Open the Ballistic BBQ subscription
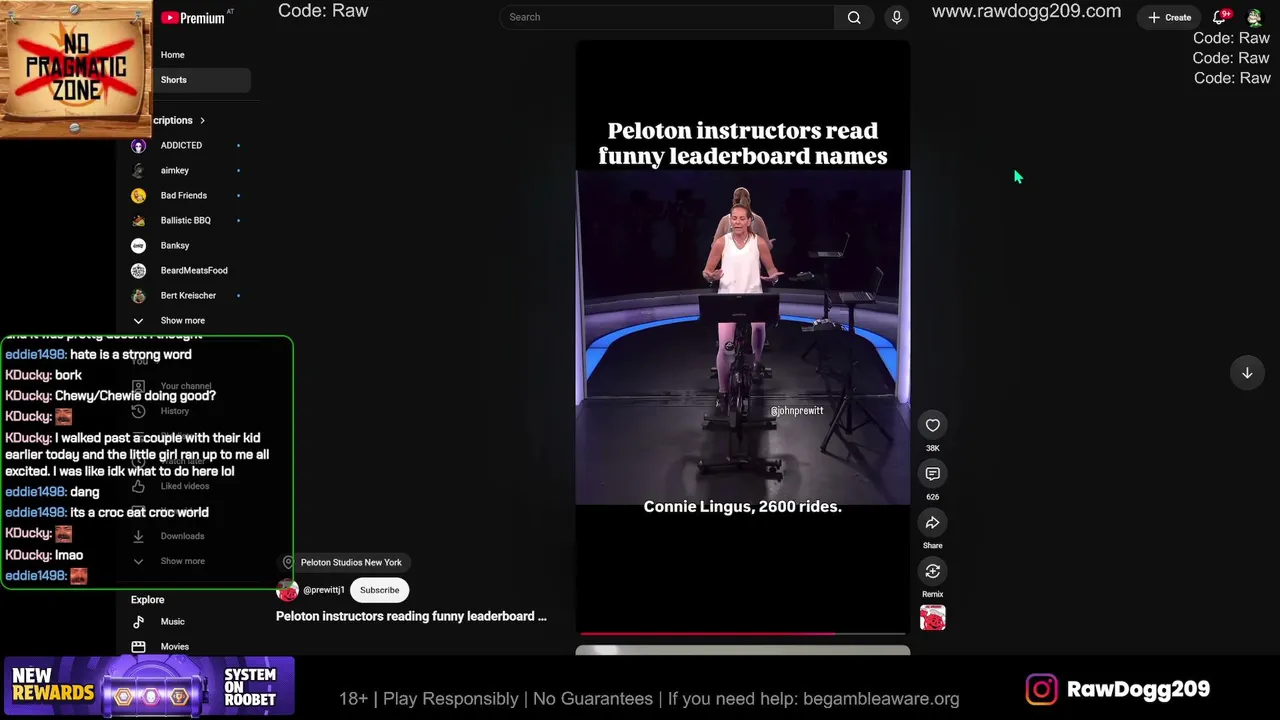 186,220
